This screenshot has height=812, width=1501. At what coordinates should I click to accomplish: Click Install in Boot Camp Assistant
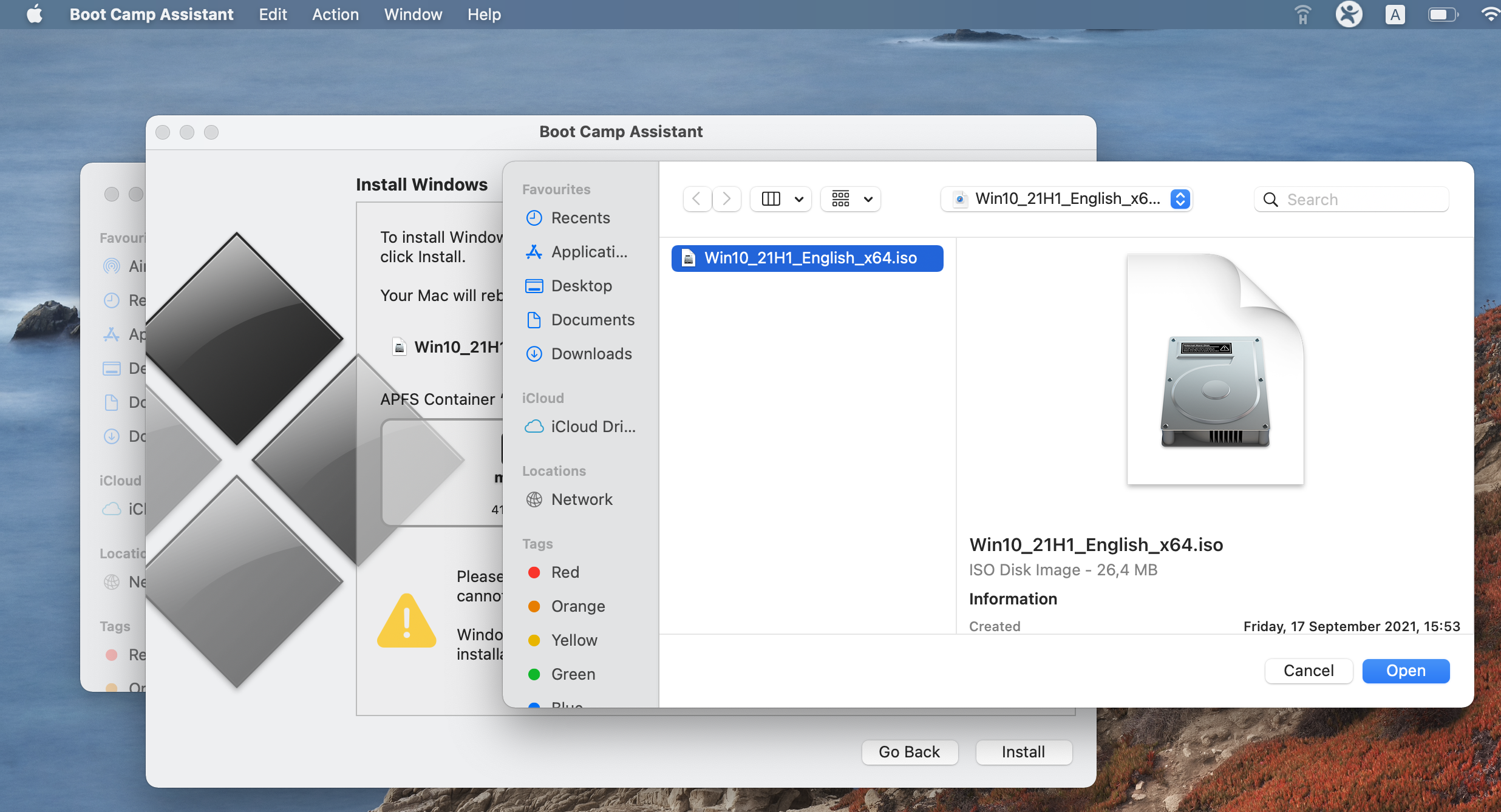point(1024,752)
